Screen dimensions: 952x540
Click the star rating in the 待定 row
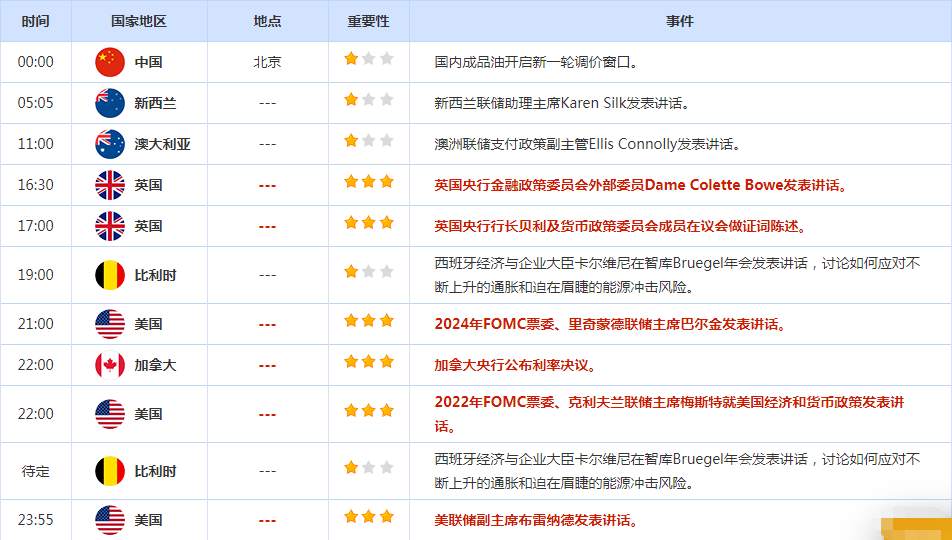tap(369, 468)
